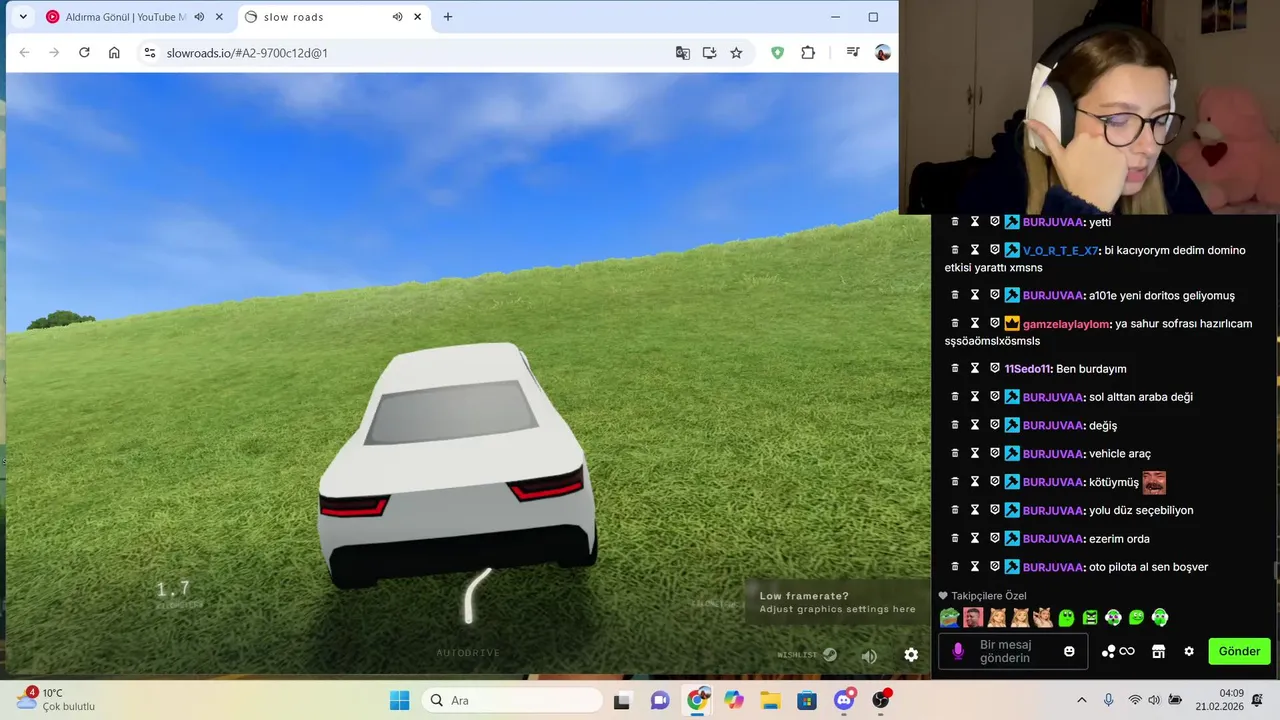This screenshot has height=720, width=1280.
Task: Open system volume tray icon
Action: [x=1154, y=700]
